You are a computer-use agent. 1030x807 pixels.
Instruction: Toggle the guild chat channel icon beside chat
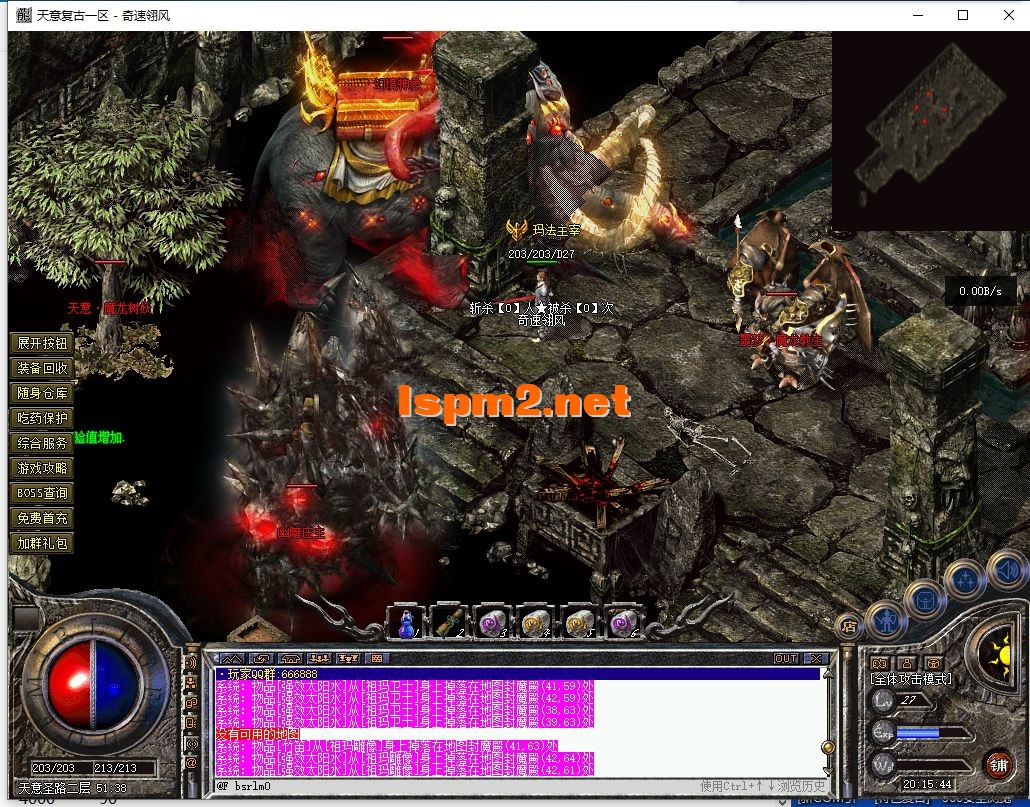pyautogui.click(x=192, y=703)
